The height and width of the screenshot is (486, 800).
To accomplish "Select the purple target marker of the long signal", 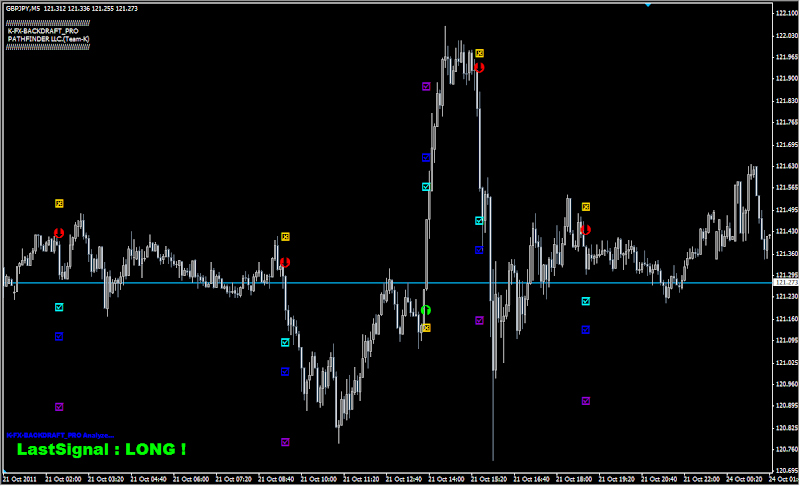I will (x=426, y=87).
